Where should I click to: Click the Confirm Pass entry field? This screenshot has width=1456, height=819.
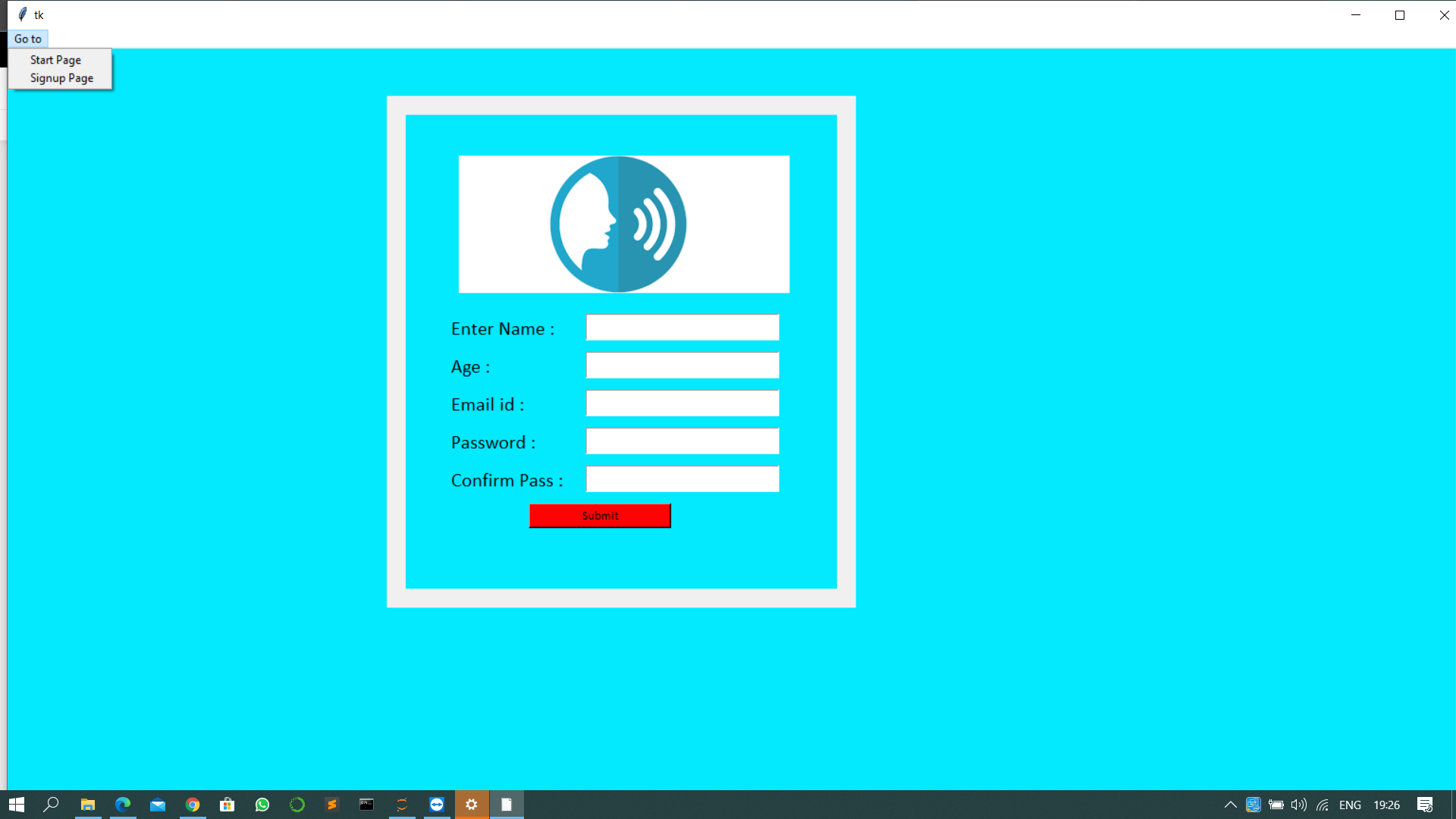[x=682, y=479]
